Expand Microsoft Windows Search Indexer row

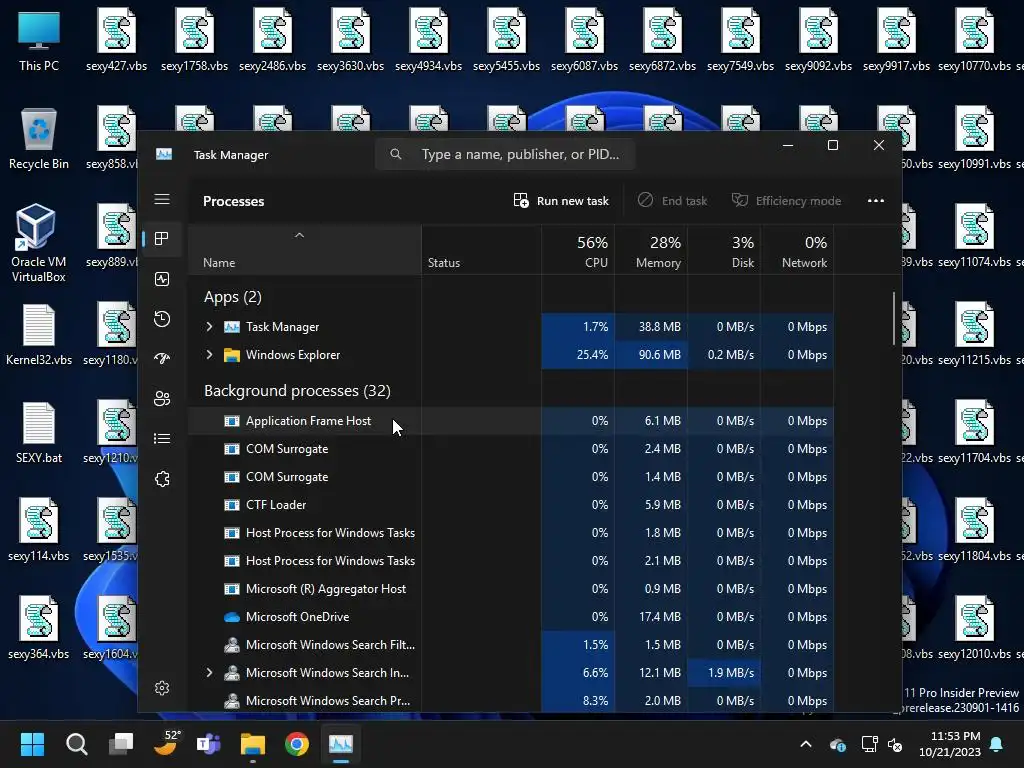pyautogui.click(x=209, y=673)
